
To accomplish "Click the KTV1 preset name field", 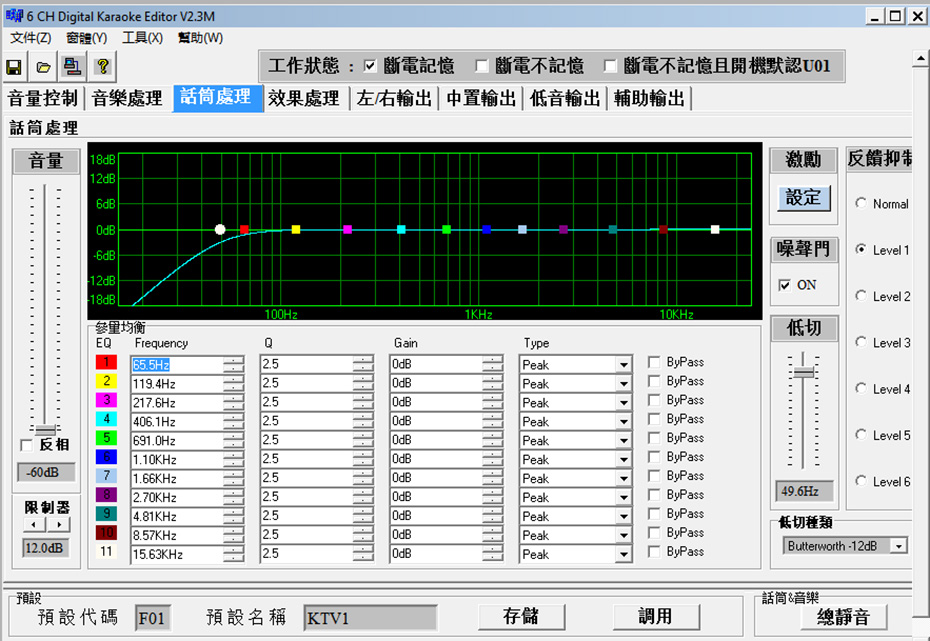I will (370, 618).
